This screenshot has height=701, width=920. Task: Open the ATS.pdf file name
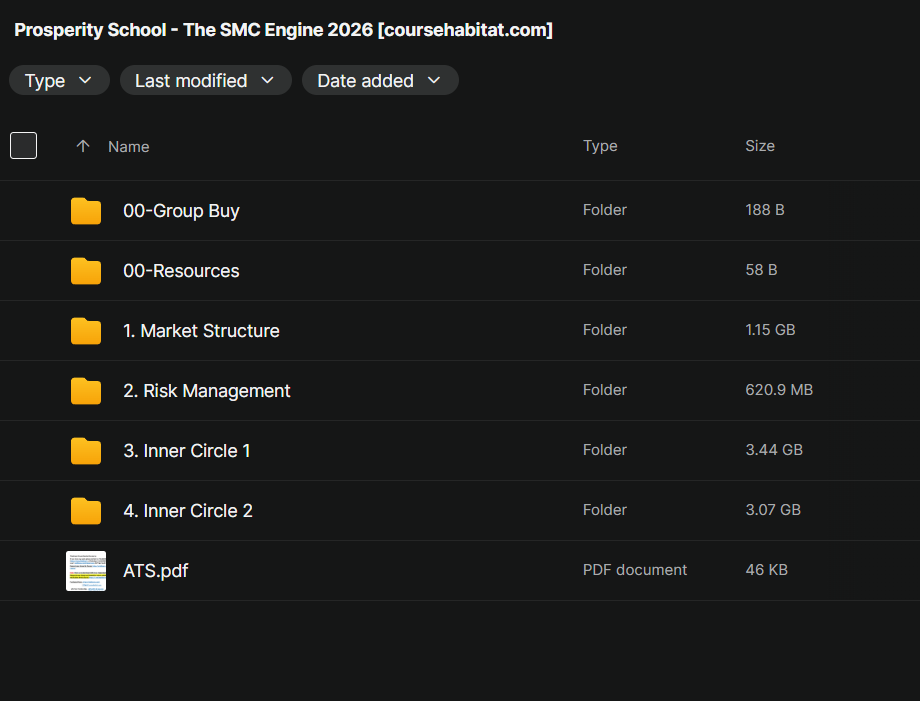point(155,571)
